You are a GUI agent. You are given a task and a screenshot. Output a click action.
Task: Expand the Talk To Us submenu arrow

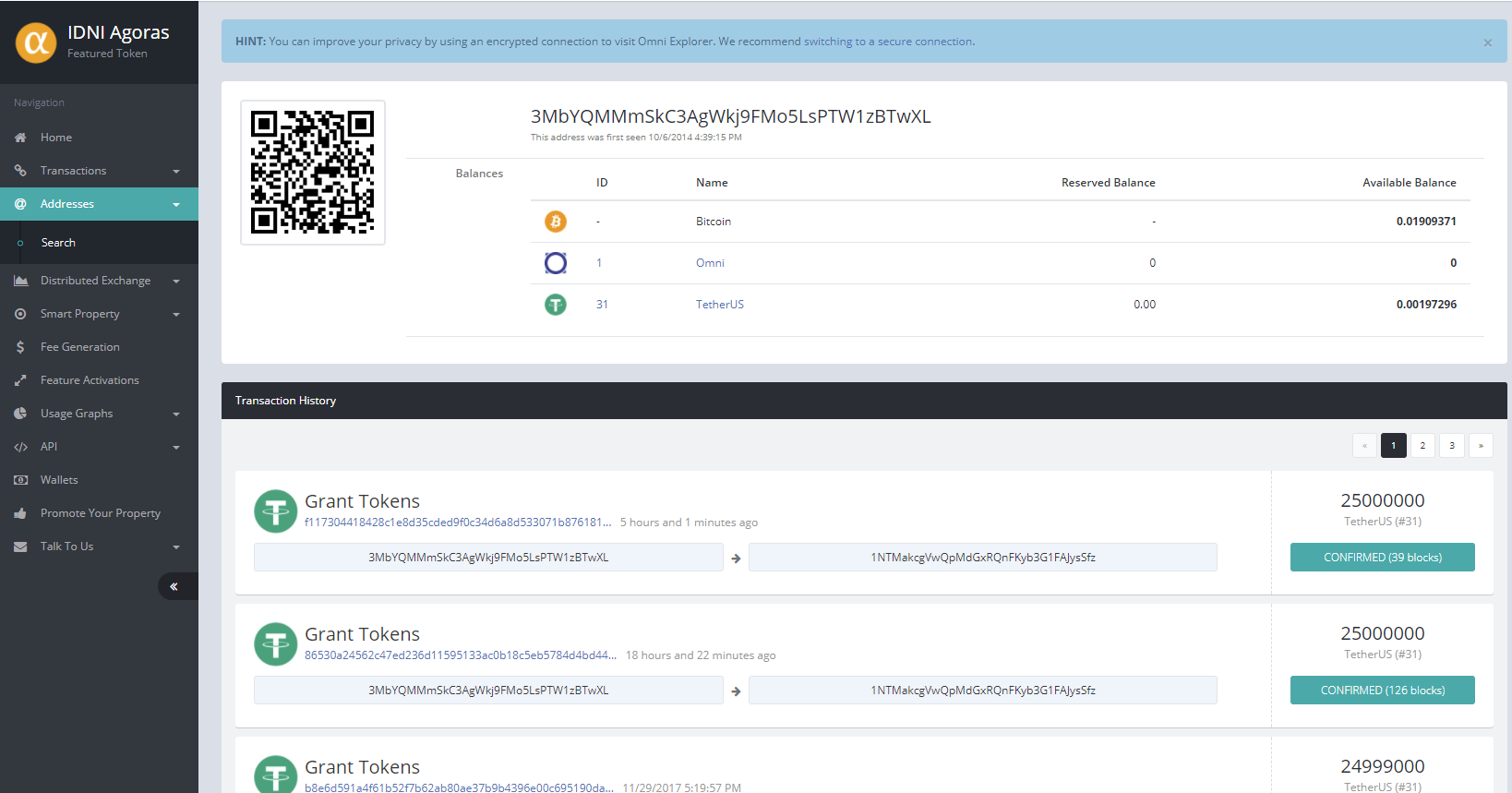(x=176, y=547)
